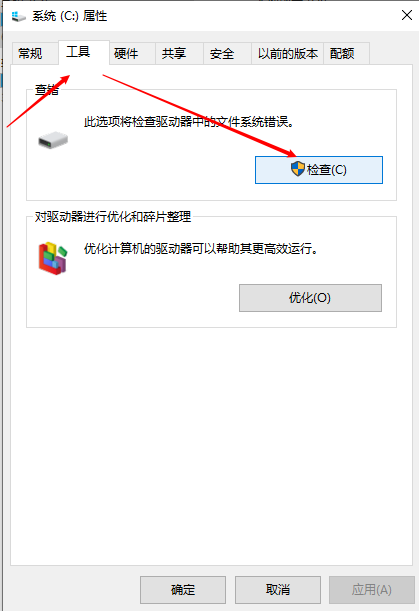Screen dimensions: 419x611
Task: Click the 检查(C) button
Action: (x=319, y=170)
